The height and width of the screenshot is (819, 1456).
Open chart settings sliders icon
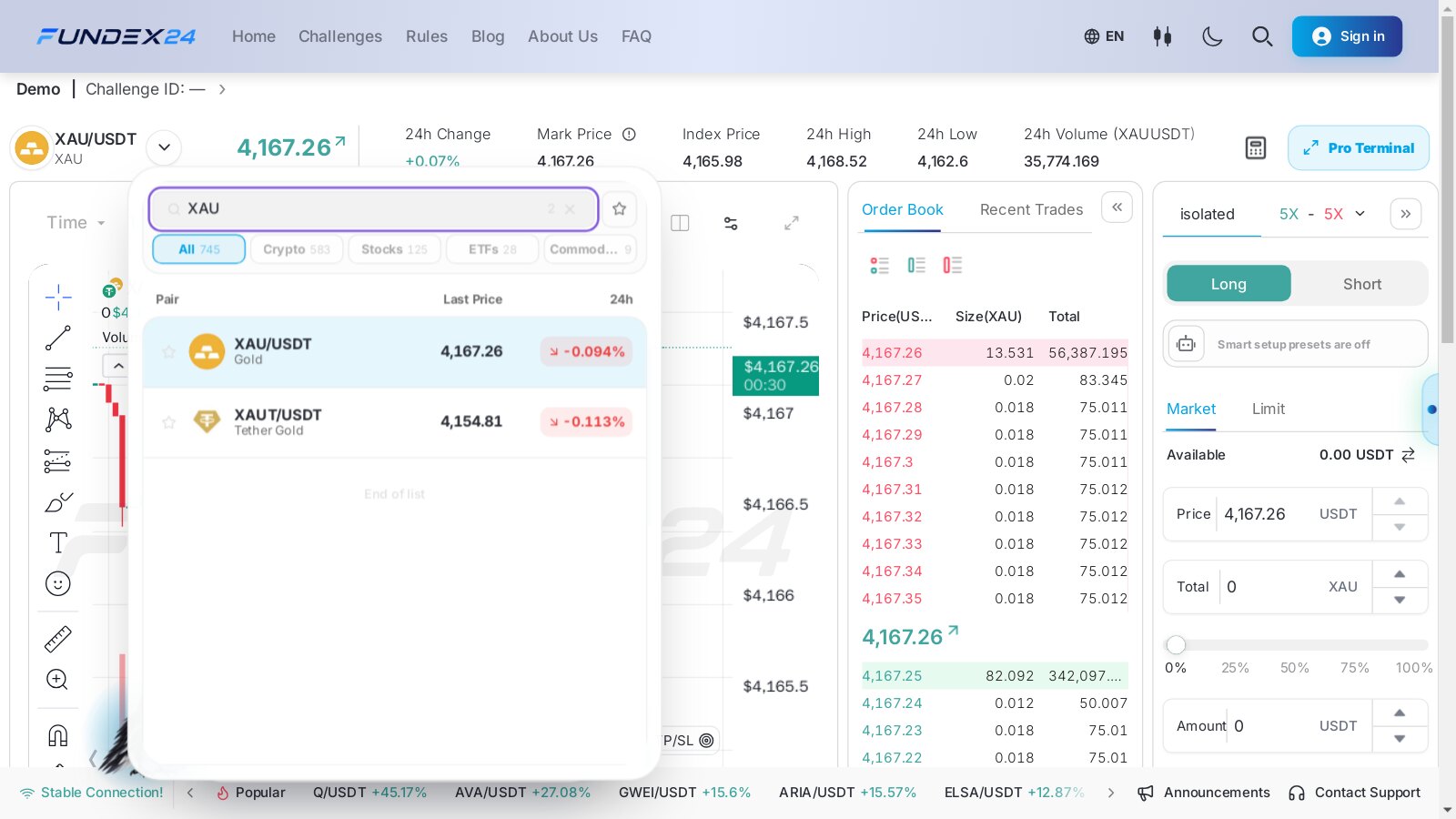click(731, 223)
